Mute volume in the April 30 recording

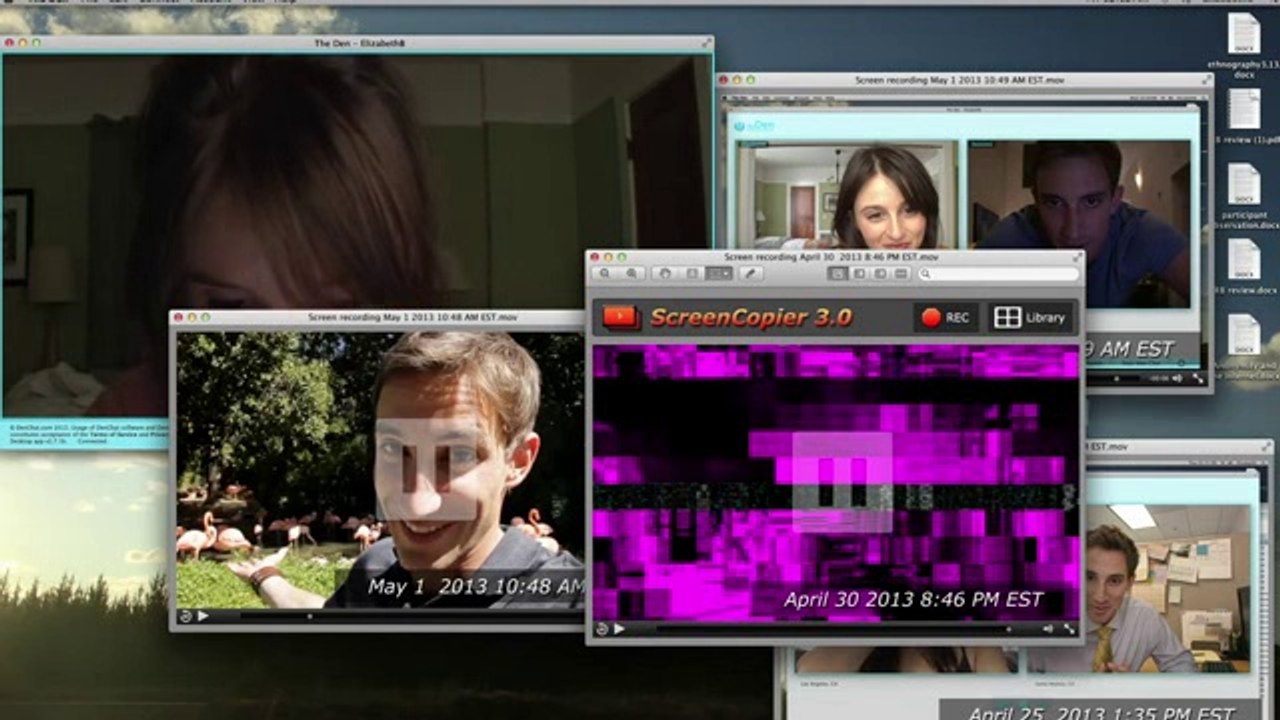[x=1048, y=629]
